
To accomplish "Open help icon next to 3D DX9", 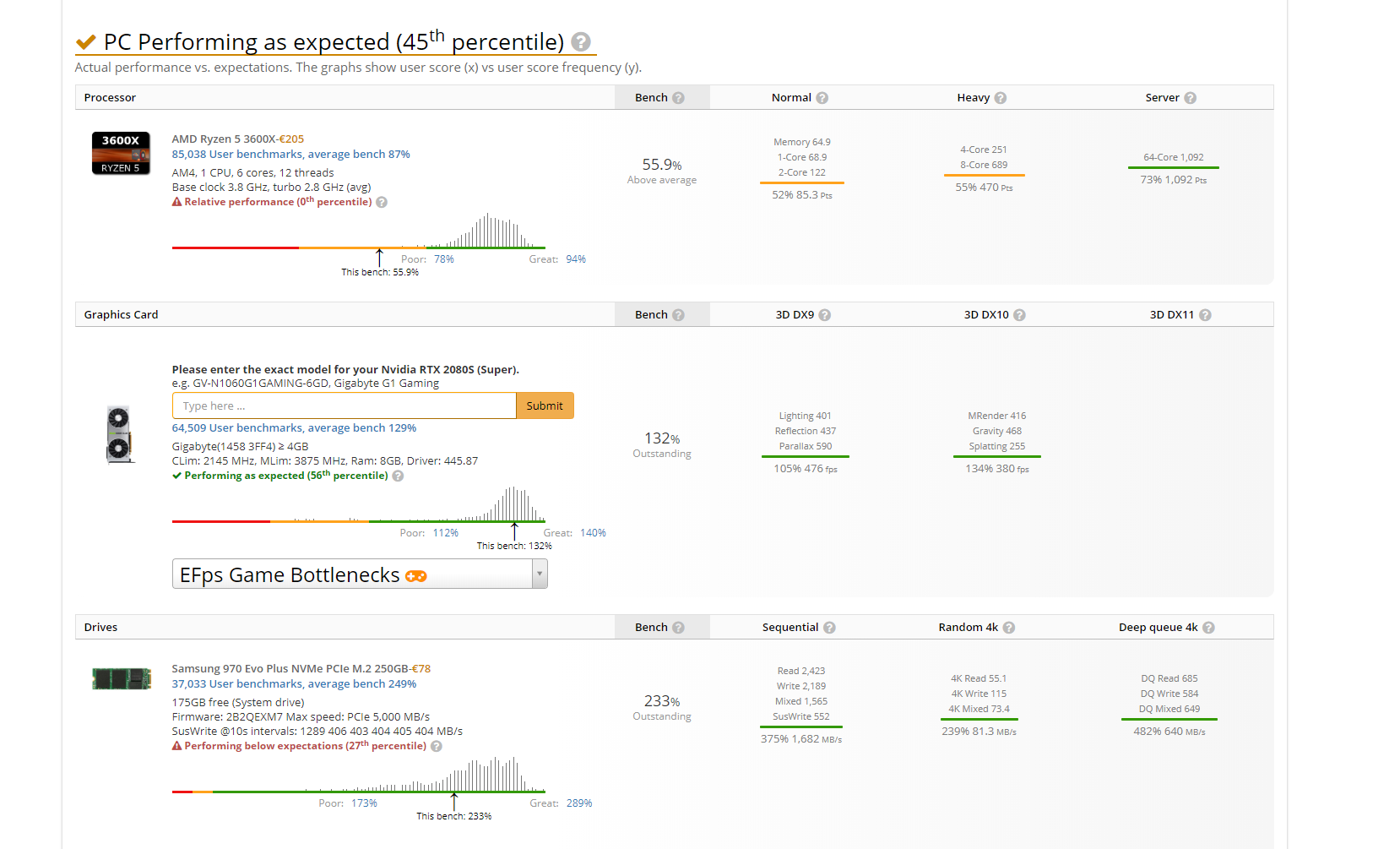I will pyautogui.click(x=825, y=315).
